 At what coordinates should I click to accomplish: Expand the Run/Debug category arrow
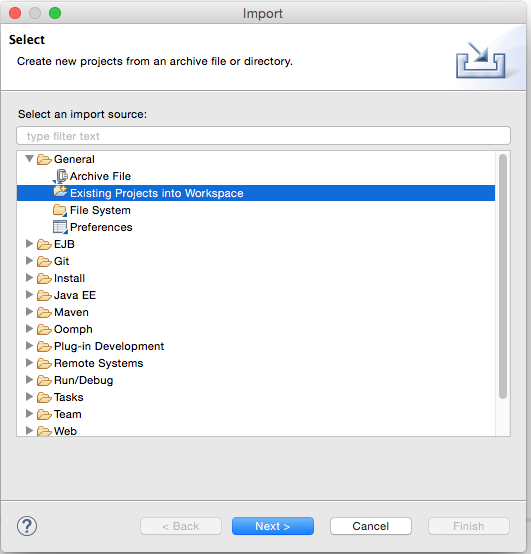[x=30, y=380]
